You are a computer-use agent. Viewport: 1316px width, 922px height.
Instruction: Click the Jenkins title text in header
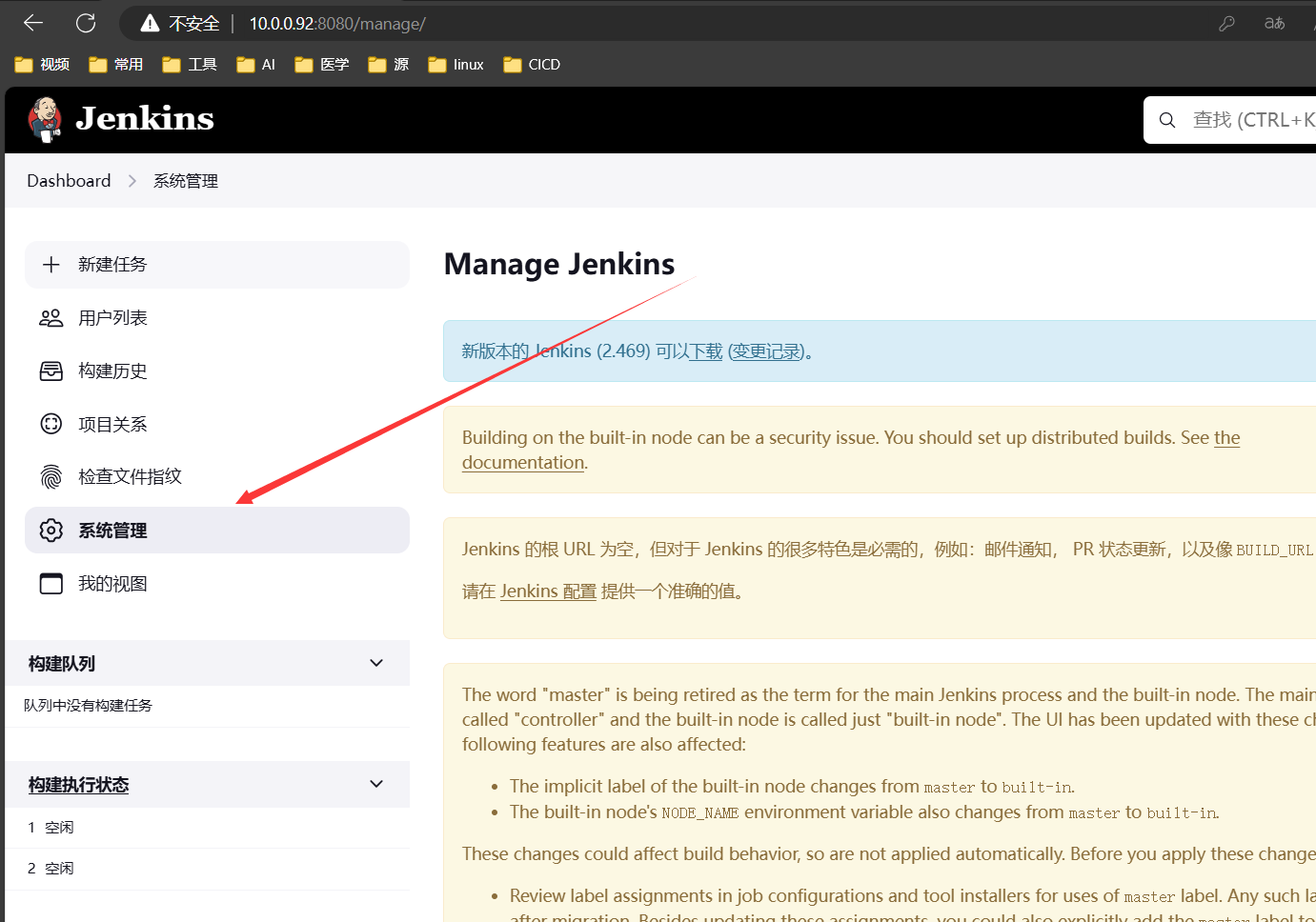(145, 119)
